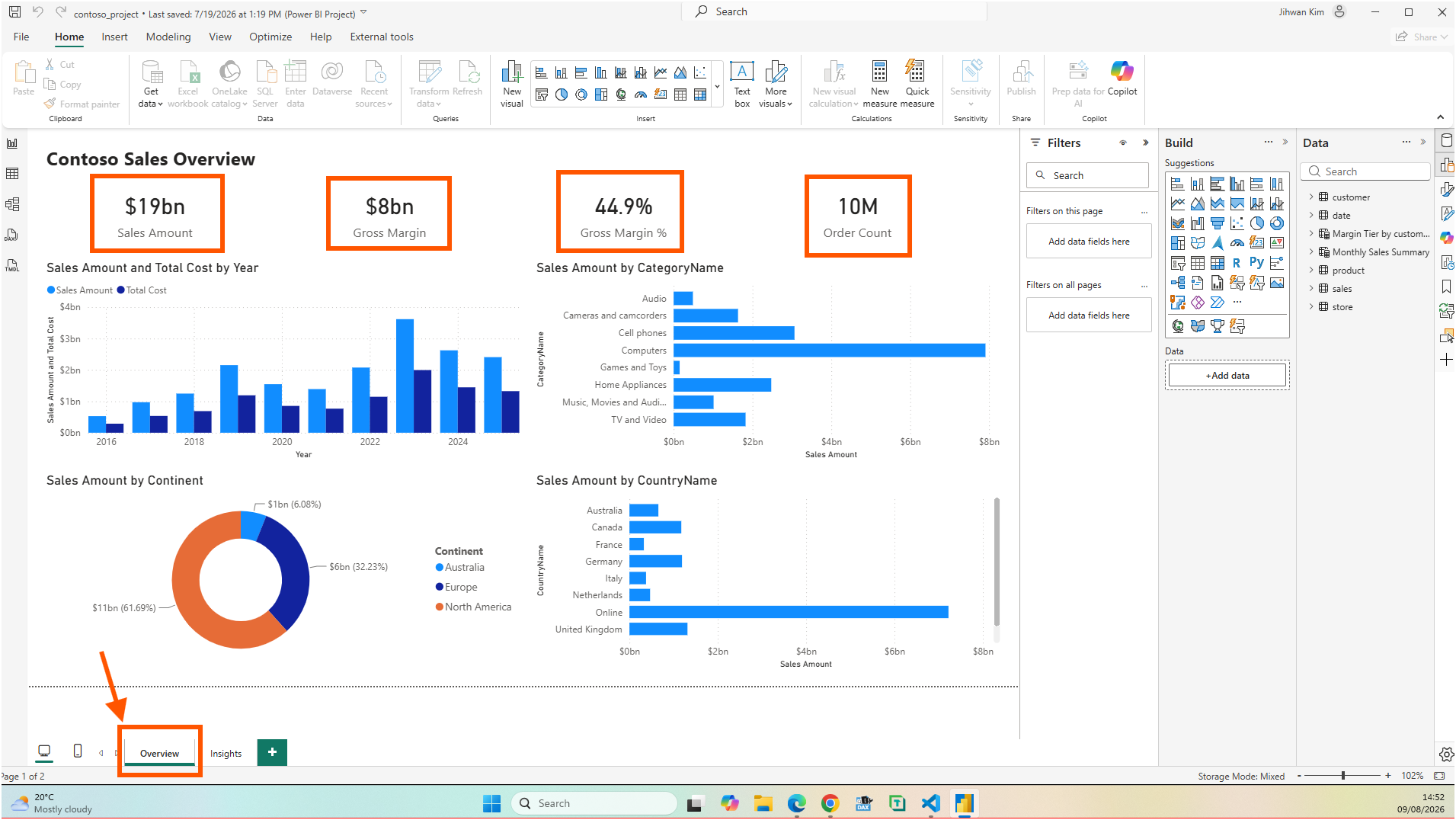Viewport: 1456px width, 820px height.
Task: Click the Excel workbook icon
Action: click(187, 84)
